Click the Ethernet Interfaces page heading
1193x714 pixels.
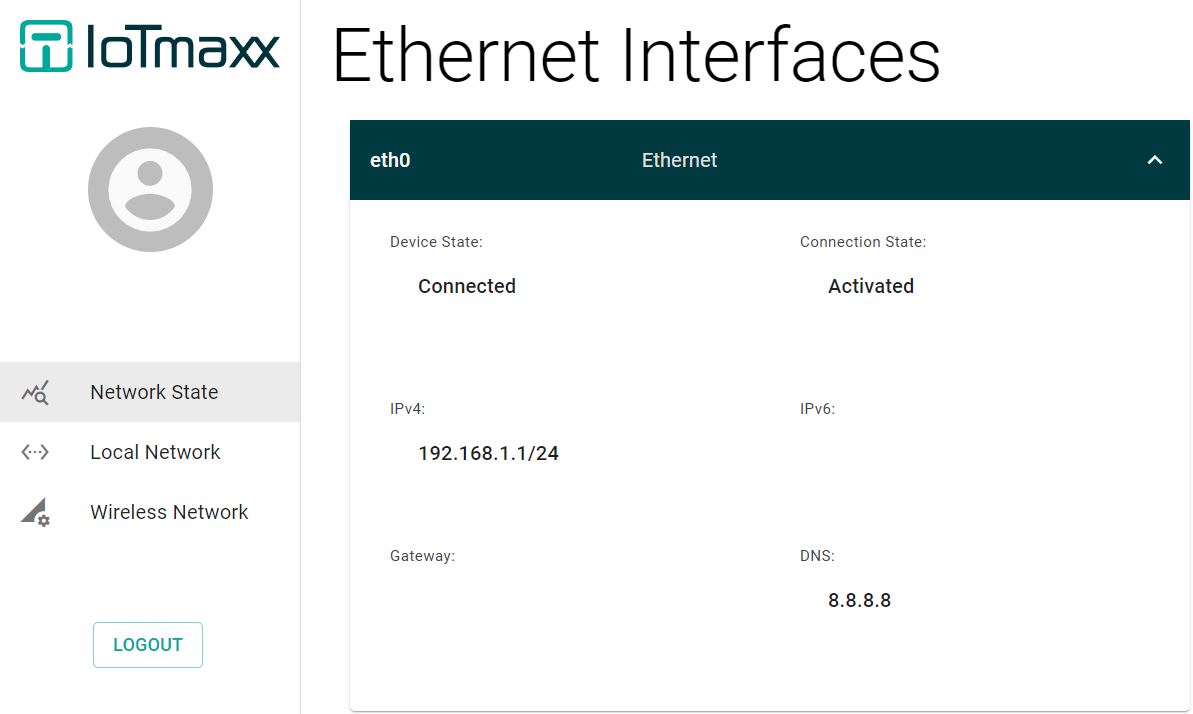tap(636, 56)
